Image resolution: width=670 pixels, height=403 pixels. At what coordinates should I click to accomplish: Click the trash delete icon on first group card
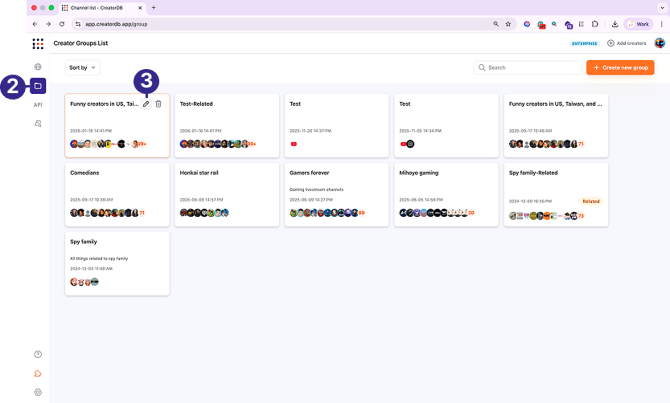click(x=158, y=104)
